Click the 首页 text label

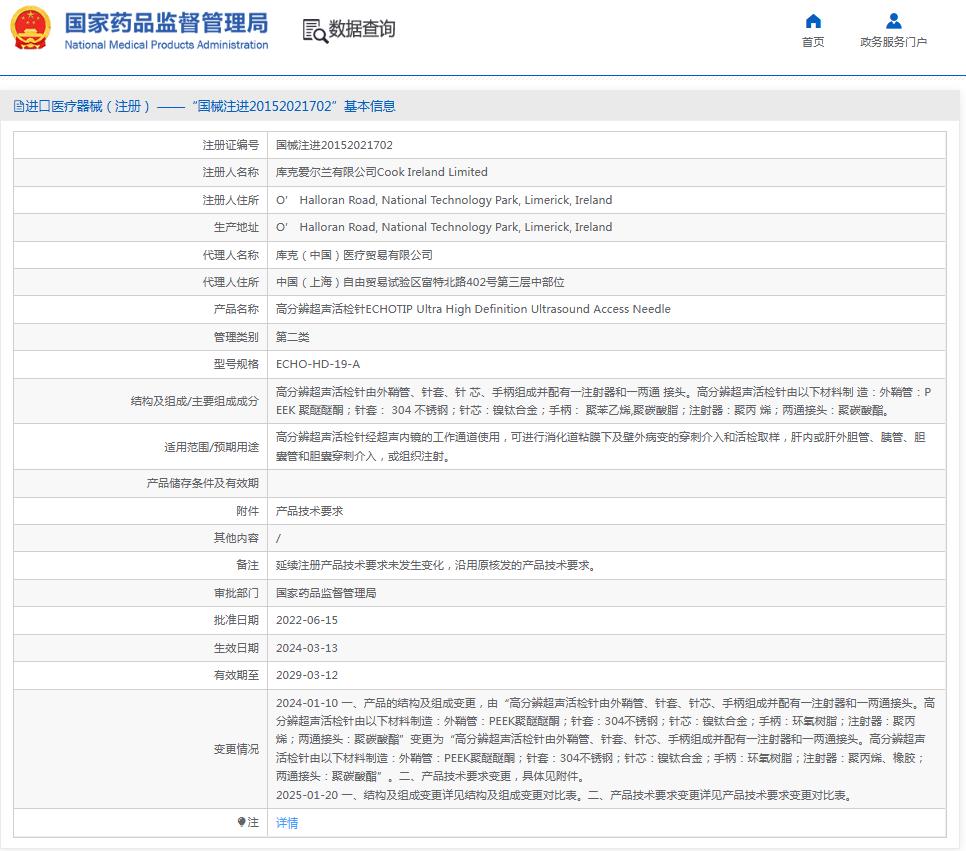(813, 42)
